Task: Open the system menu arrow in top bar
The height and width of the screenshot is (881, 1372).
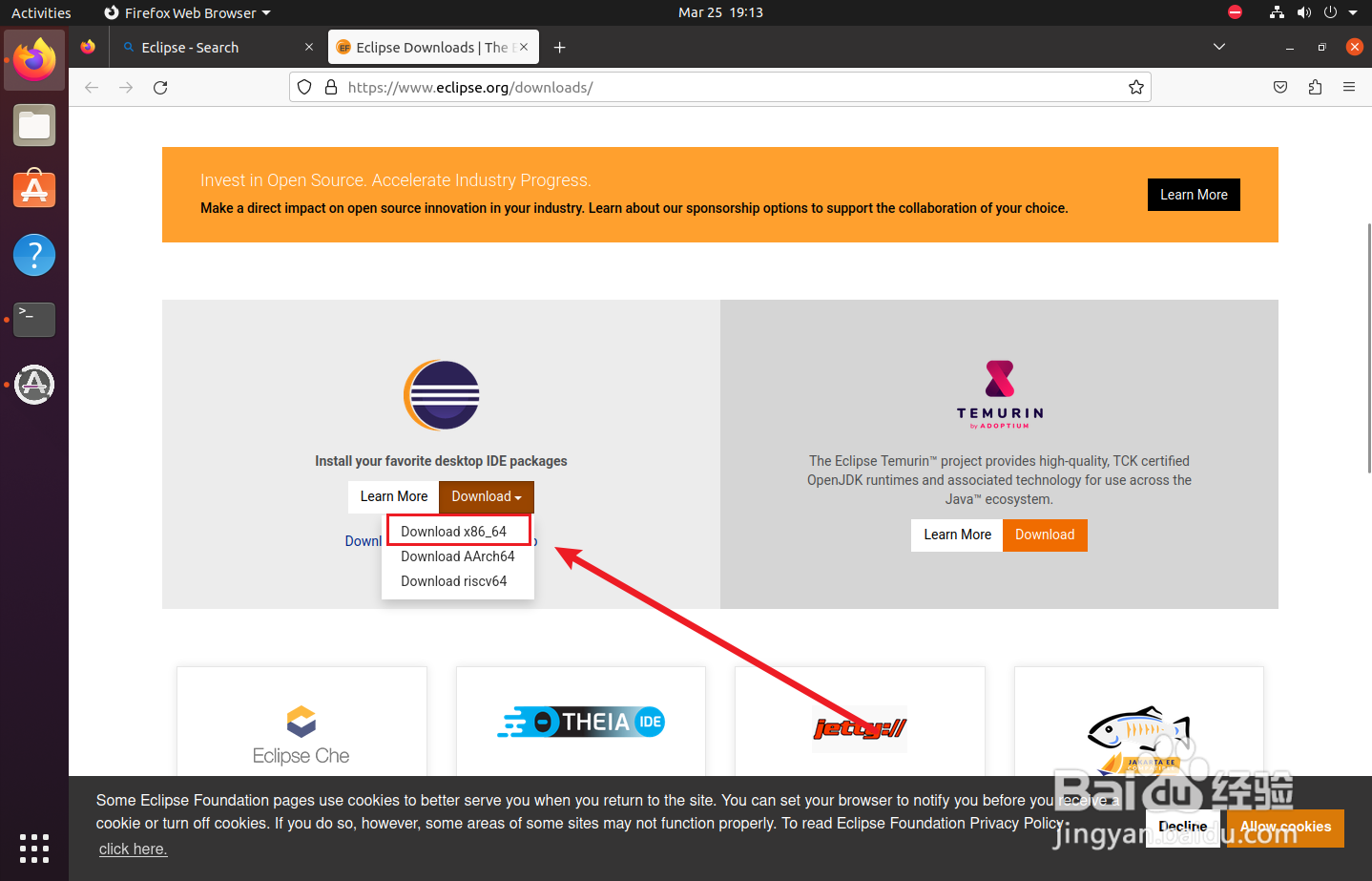Action: point(1353,12)
